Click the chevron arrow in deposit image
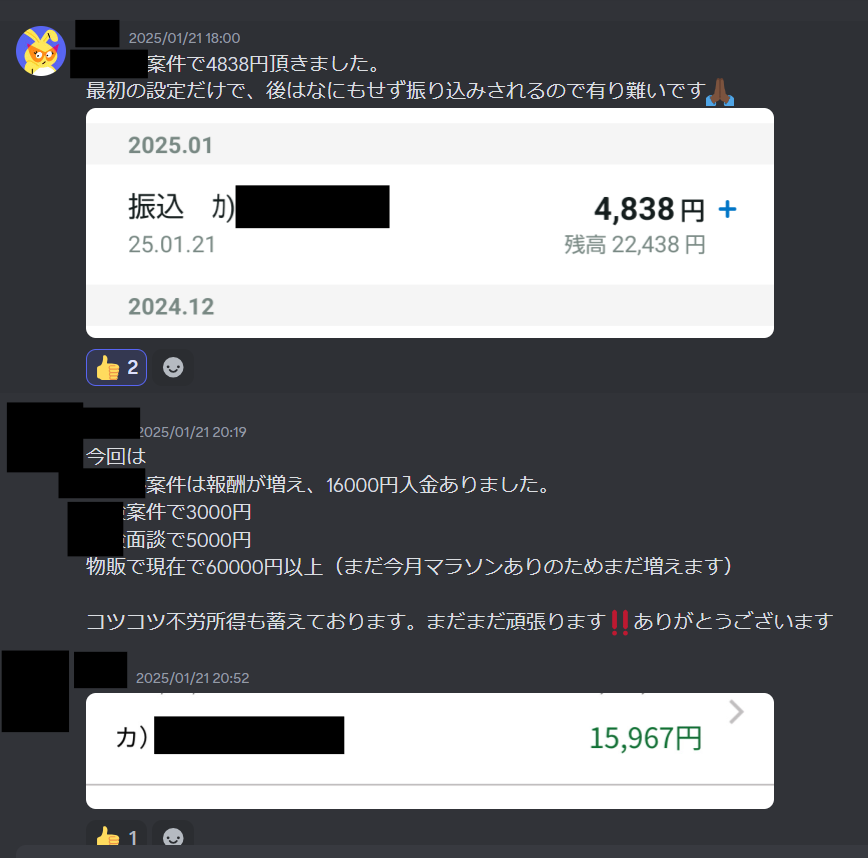This screenshot has width=868, height=858. (736, 712)
